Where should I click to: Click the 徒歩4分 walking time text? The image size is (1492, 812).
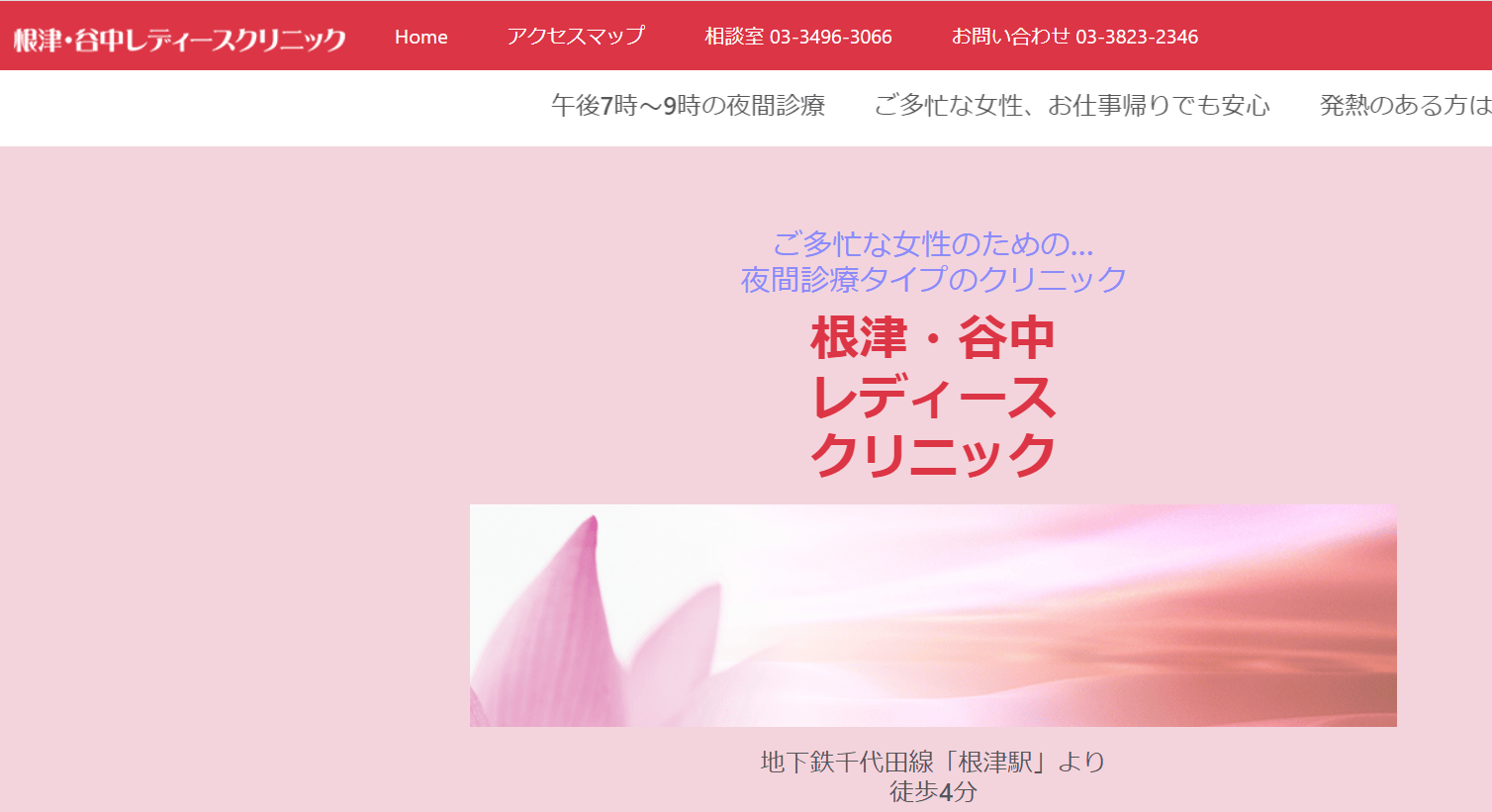pyautogui.click(x=932, y=791)
